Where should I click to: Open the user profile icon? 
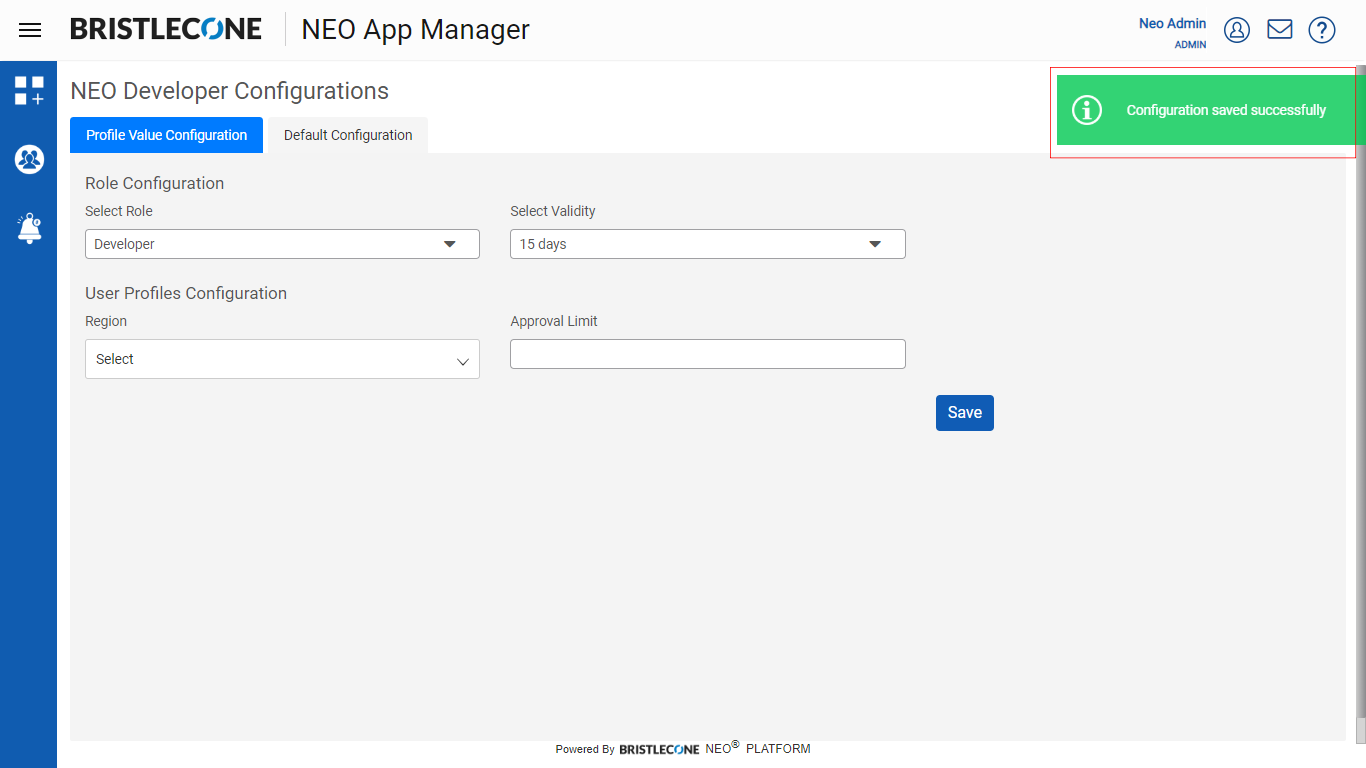1237,30
